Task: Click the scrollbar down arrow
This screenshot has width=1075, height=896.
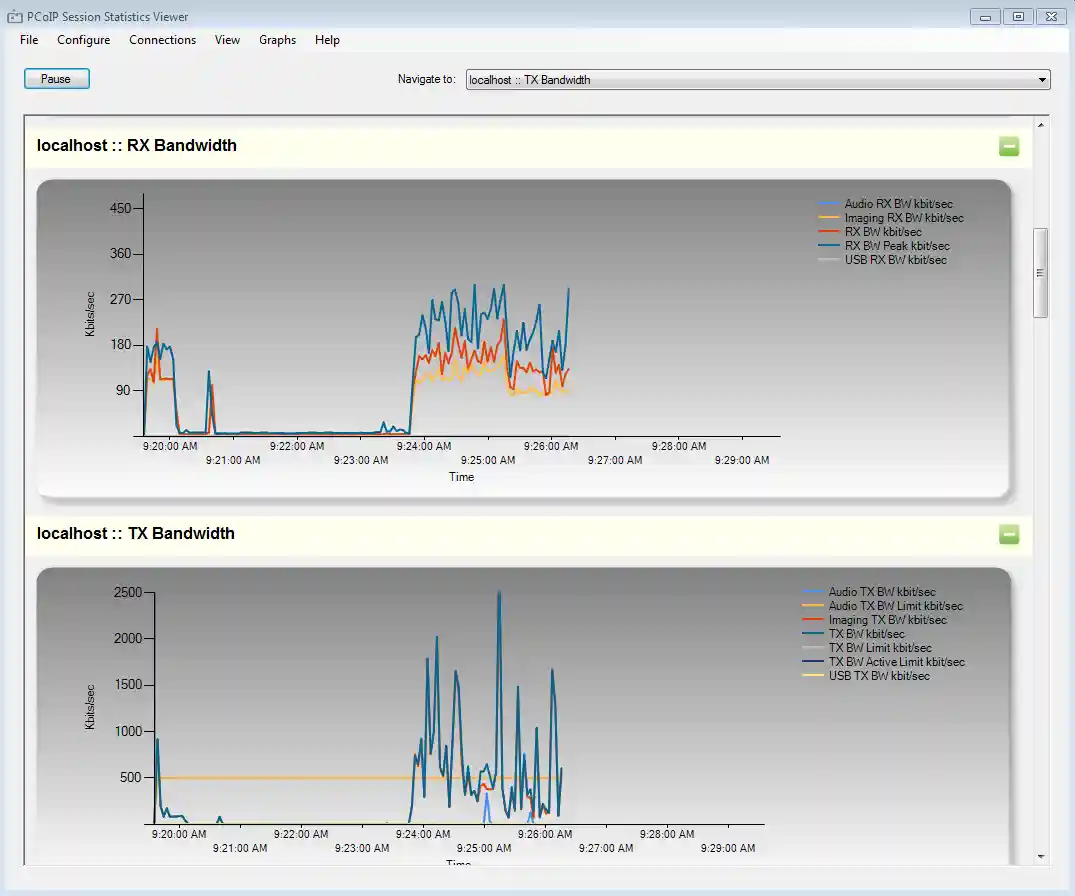Action: tap(1041, 856)
